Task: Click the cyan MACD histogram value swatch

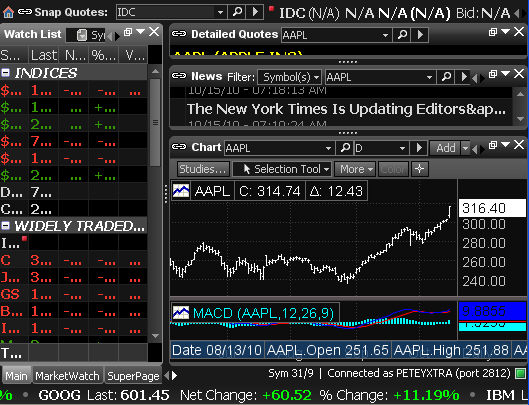Action: click(492, 326)
